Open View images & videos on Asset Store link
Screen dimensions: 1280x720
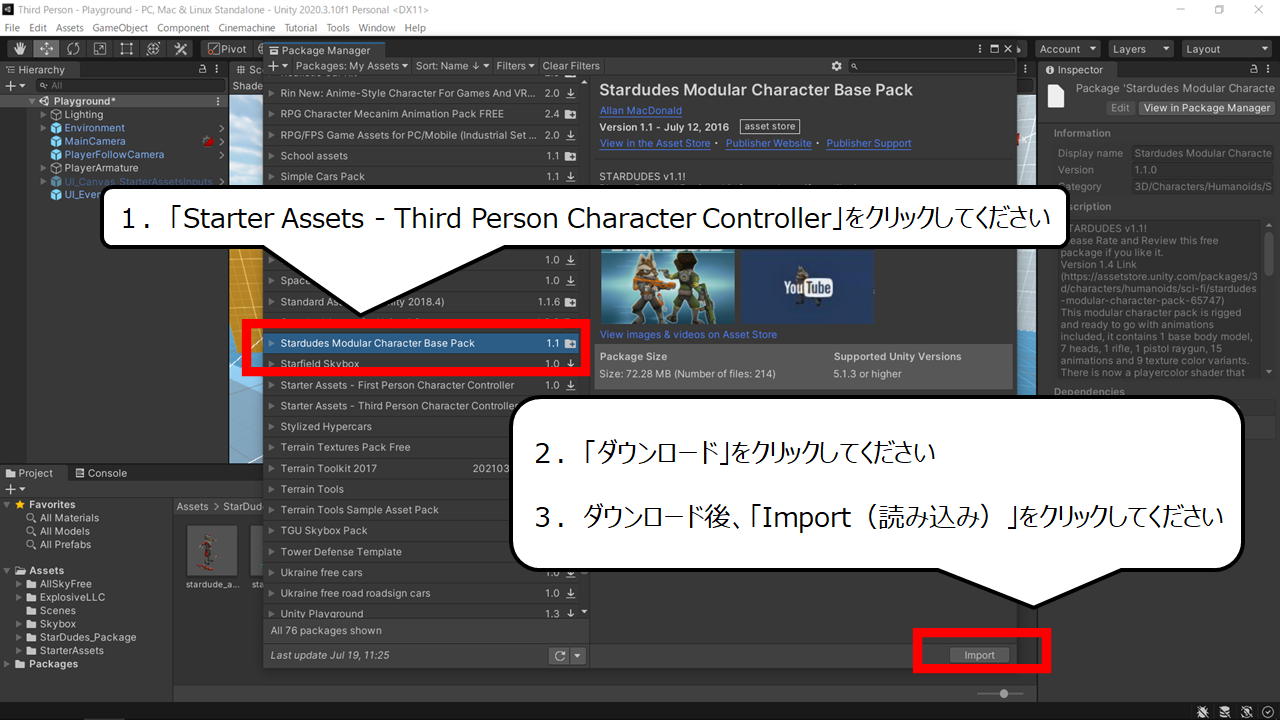tap(688, 334)
